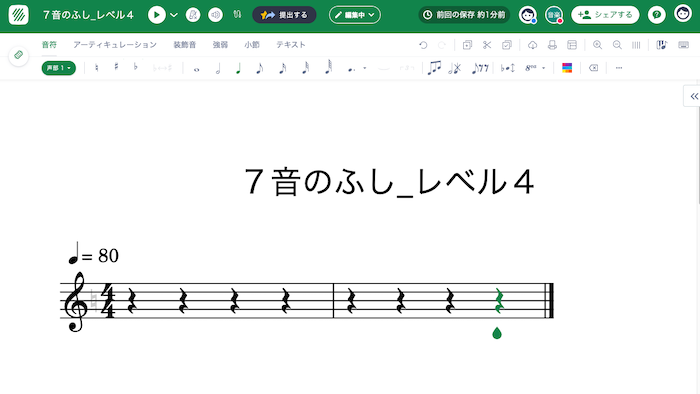This screenshot has height=394, width=700.
Task: Click the cloud download export icon
Action: pyautogui.click(x=532, y=45)
